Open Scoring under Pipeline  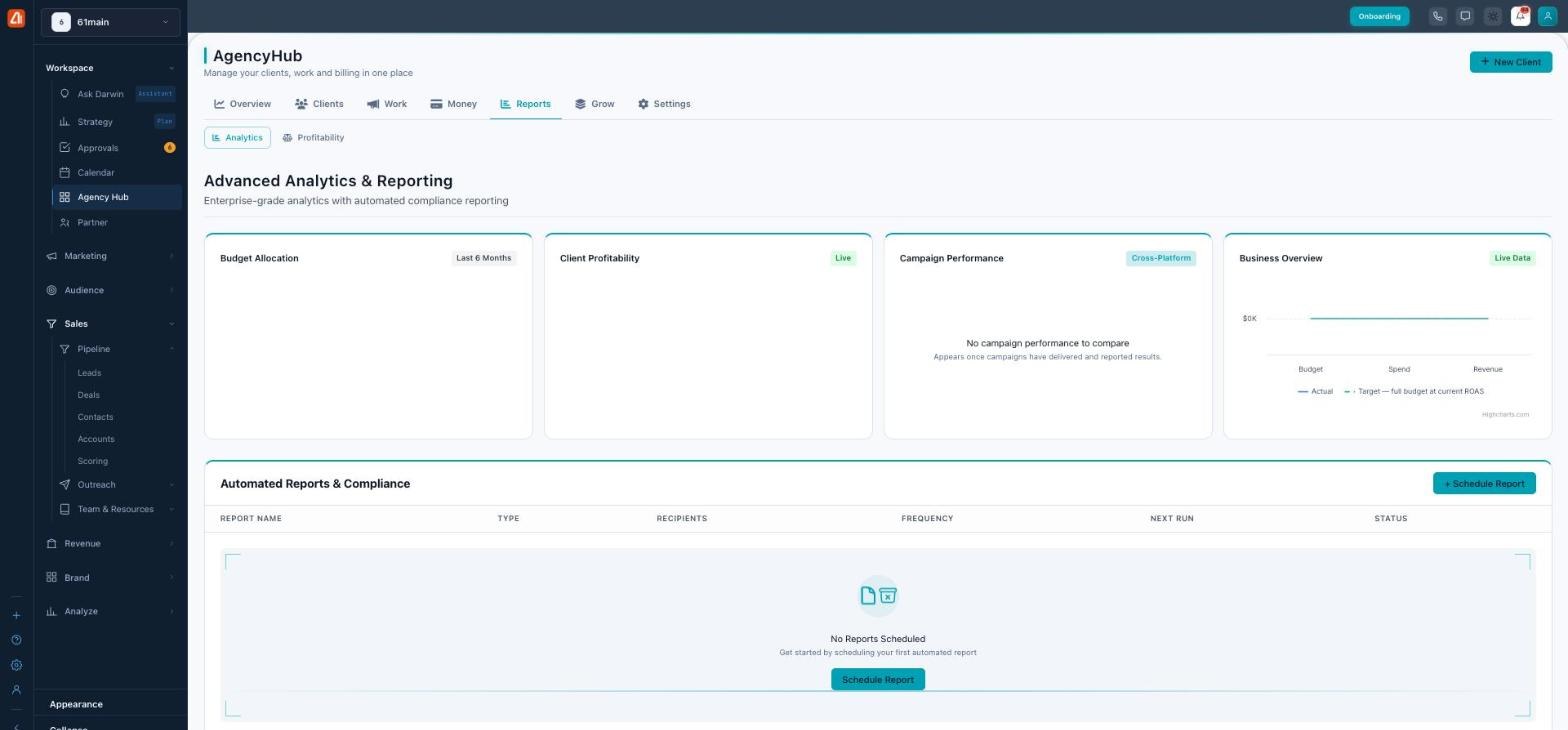coord(92,461)
